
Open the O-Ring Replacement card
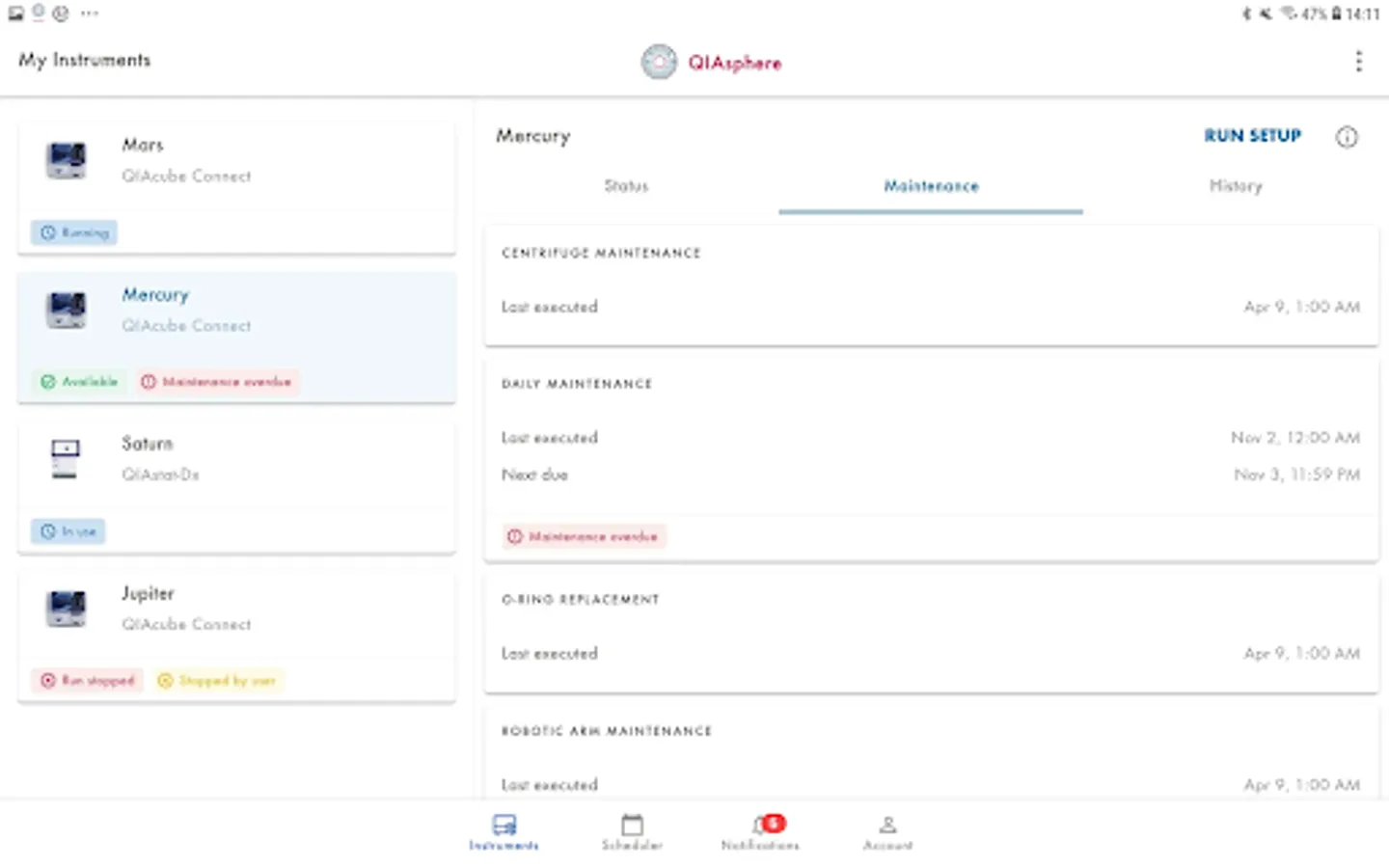pyautogui.click(x=931, y=633)
